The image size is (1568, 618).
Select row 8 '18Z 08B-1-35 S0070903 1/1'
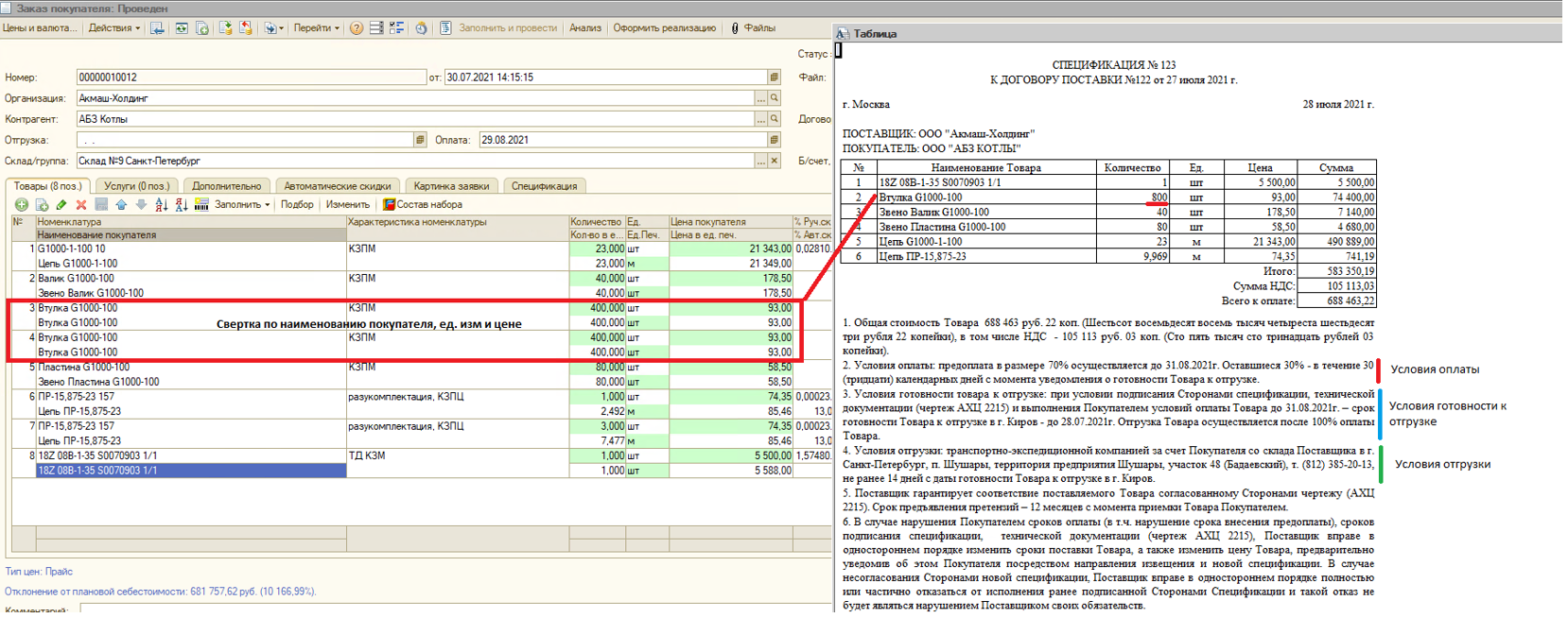(191, 455)
